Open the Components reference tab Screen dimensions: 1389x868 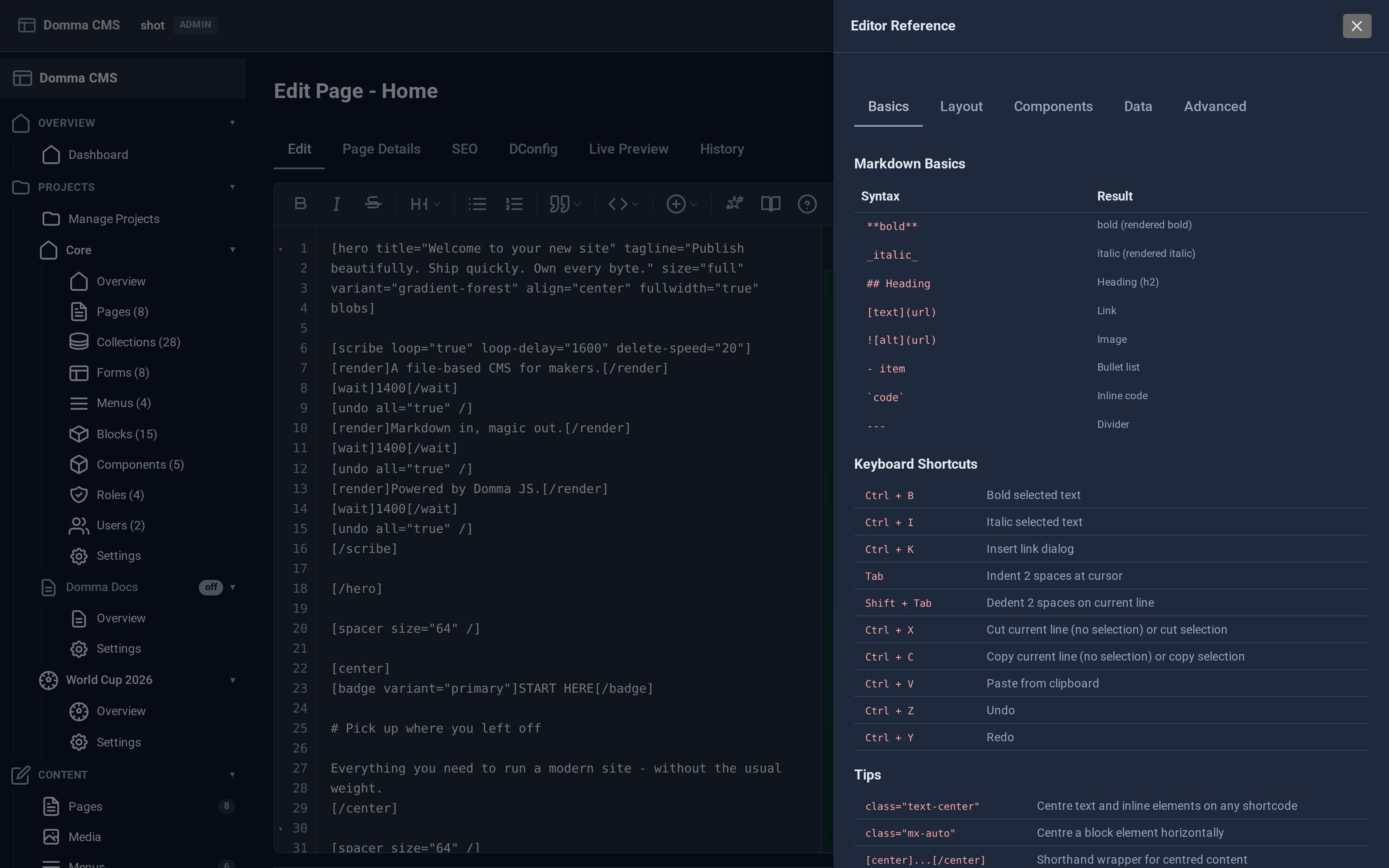[1053, 107]
